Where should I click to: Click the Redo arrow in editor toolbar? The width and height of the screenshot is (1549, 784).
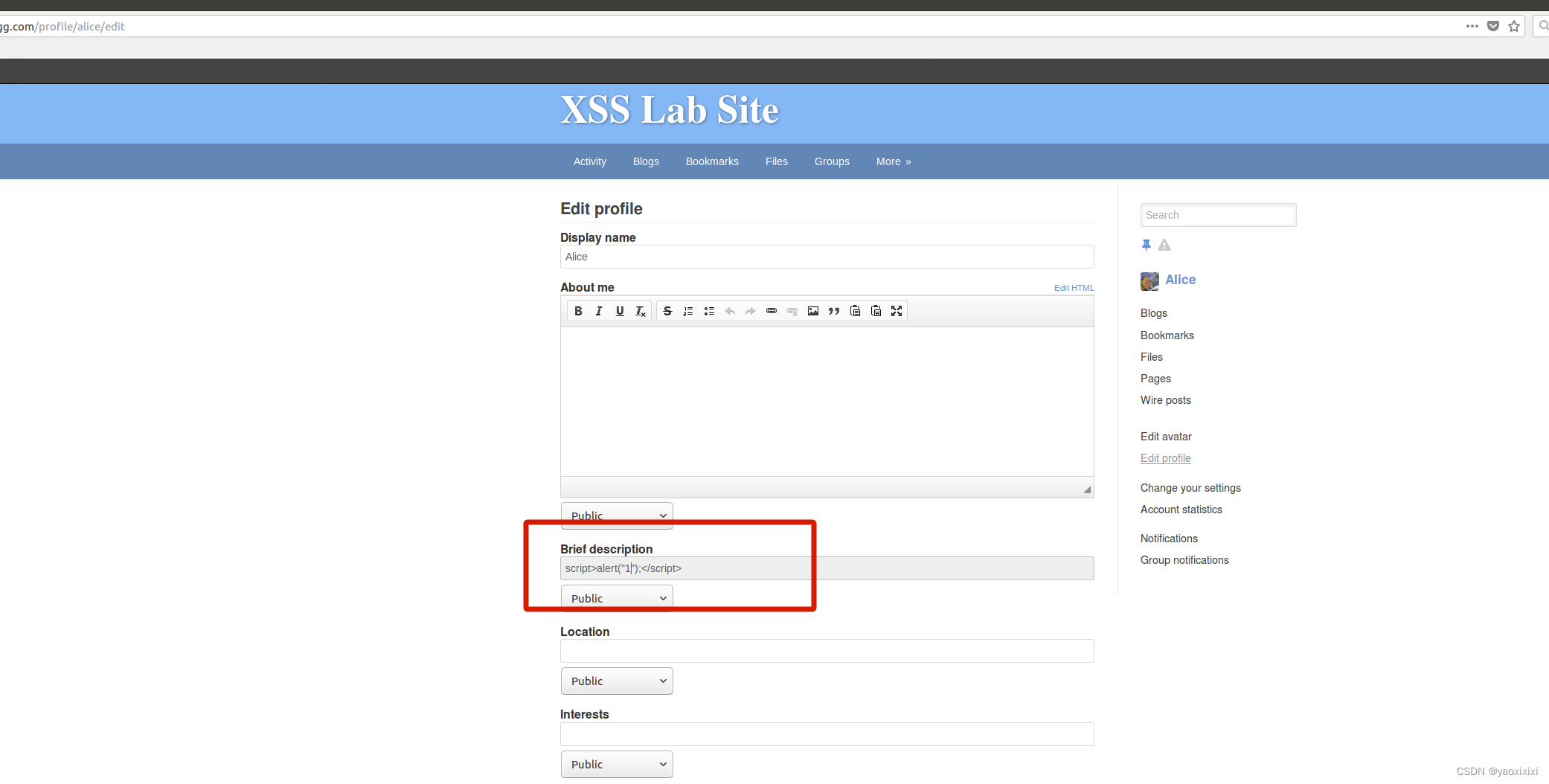pos(751,311)
